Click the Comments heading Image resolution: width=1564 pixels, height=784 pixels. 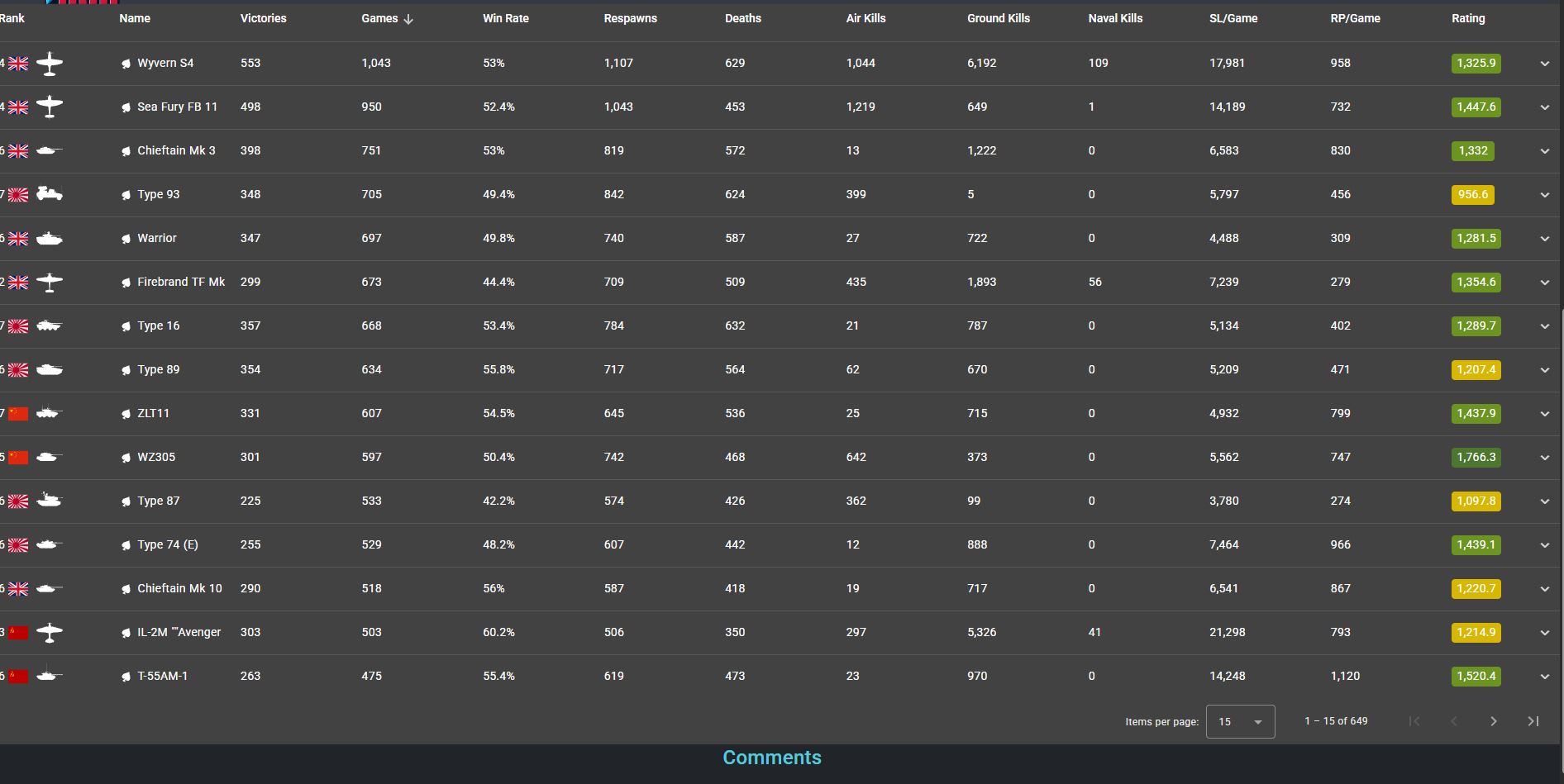pos(772,758)
